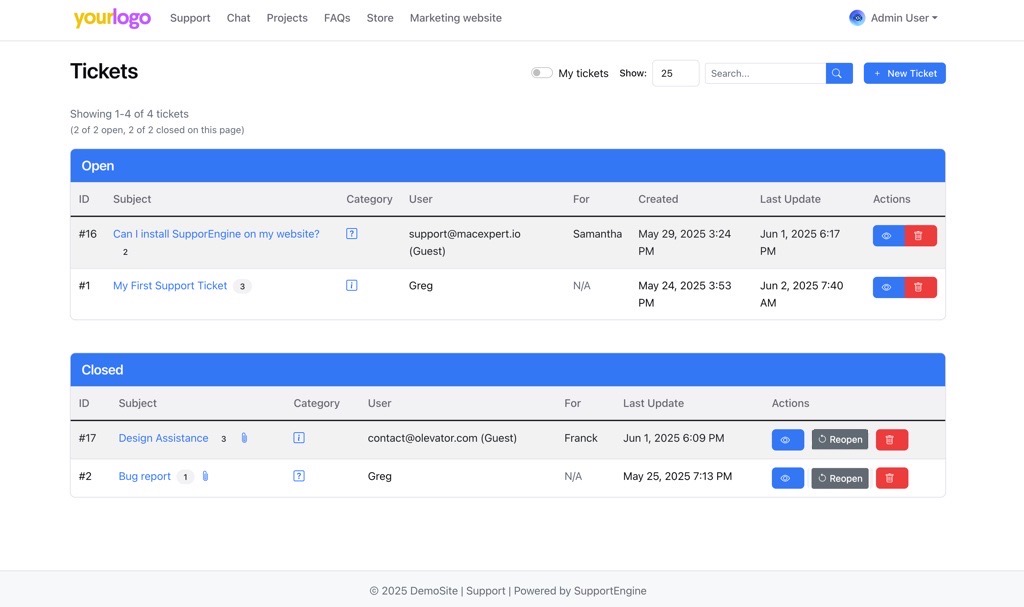Select the Chat menu item
The image size is (1024, 607).
click(238, 17)
